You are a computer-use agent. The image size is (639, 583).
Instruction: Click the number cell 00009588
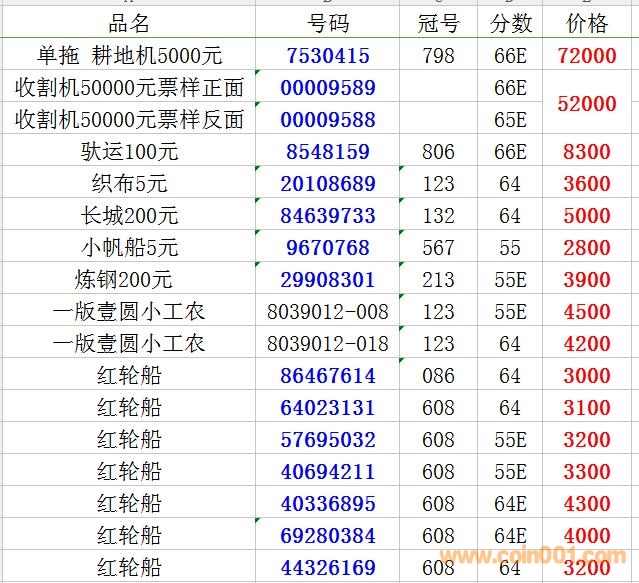[328, 120]
